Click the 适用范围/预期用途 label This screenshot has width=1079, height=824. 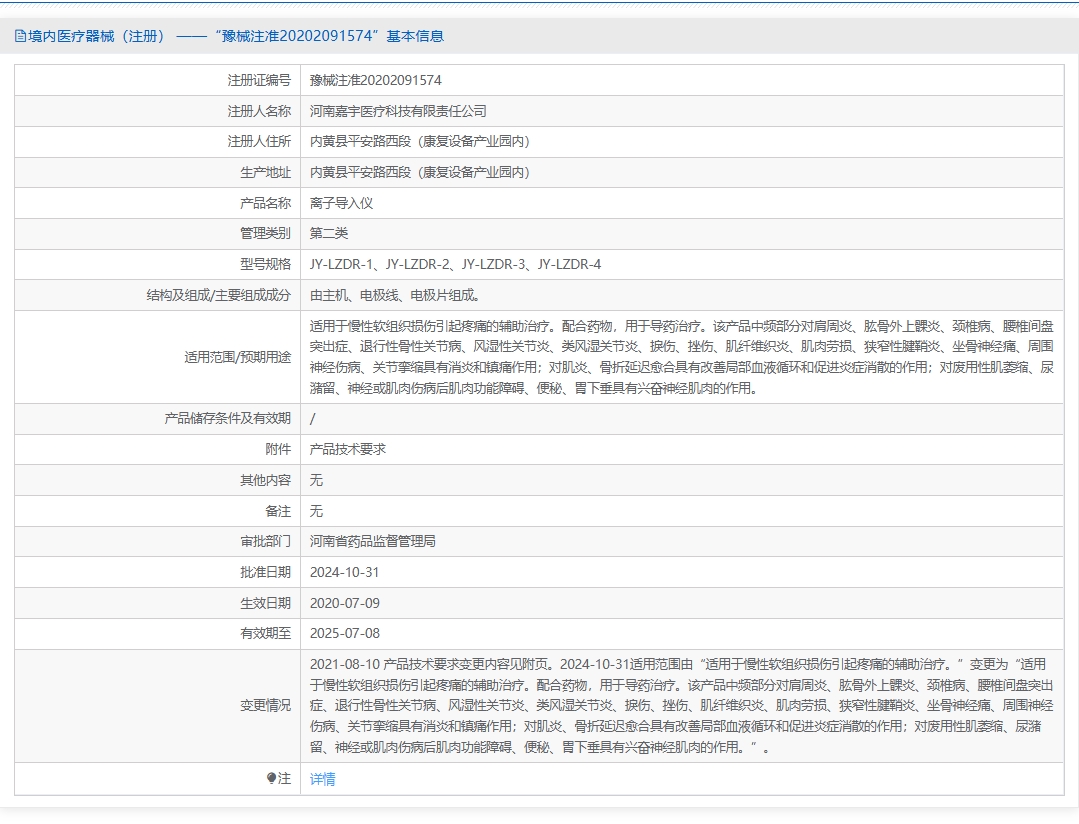[237, 357]
